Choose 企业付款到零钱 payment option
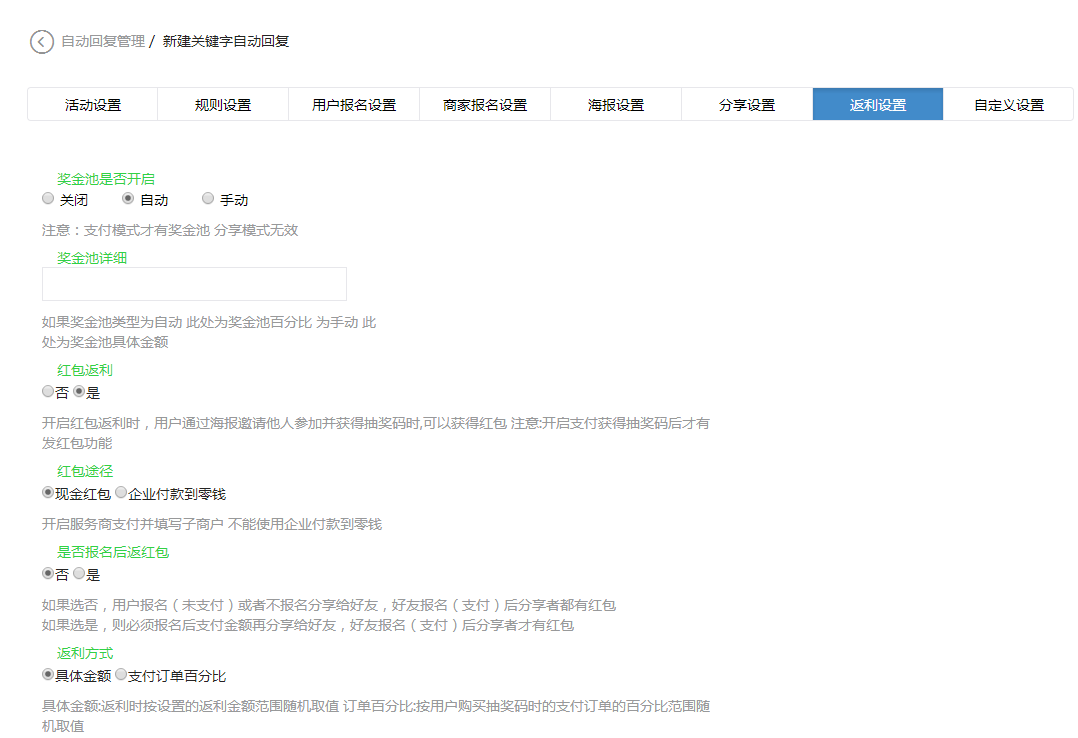The image size is (1078, 738). (121, 492)
